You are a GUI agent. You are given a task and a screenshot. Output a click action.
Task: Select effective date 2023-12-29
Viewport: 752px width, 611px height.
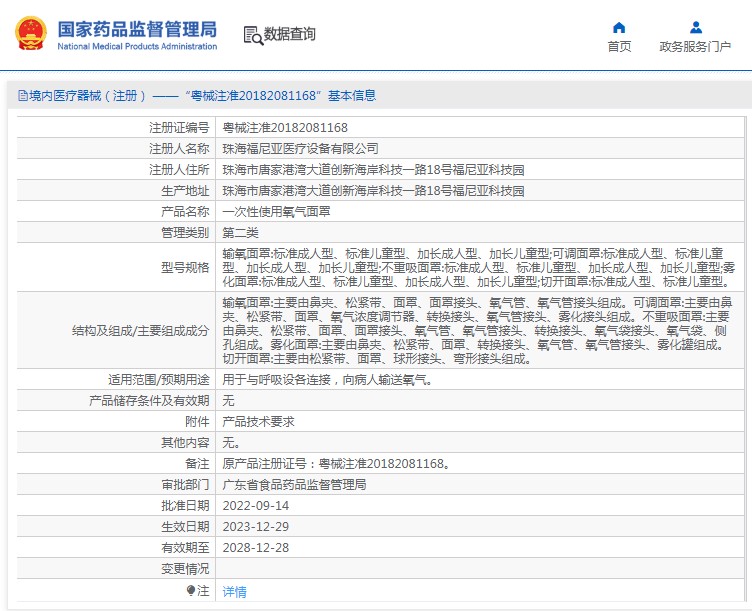[256, 527]
